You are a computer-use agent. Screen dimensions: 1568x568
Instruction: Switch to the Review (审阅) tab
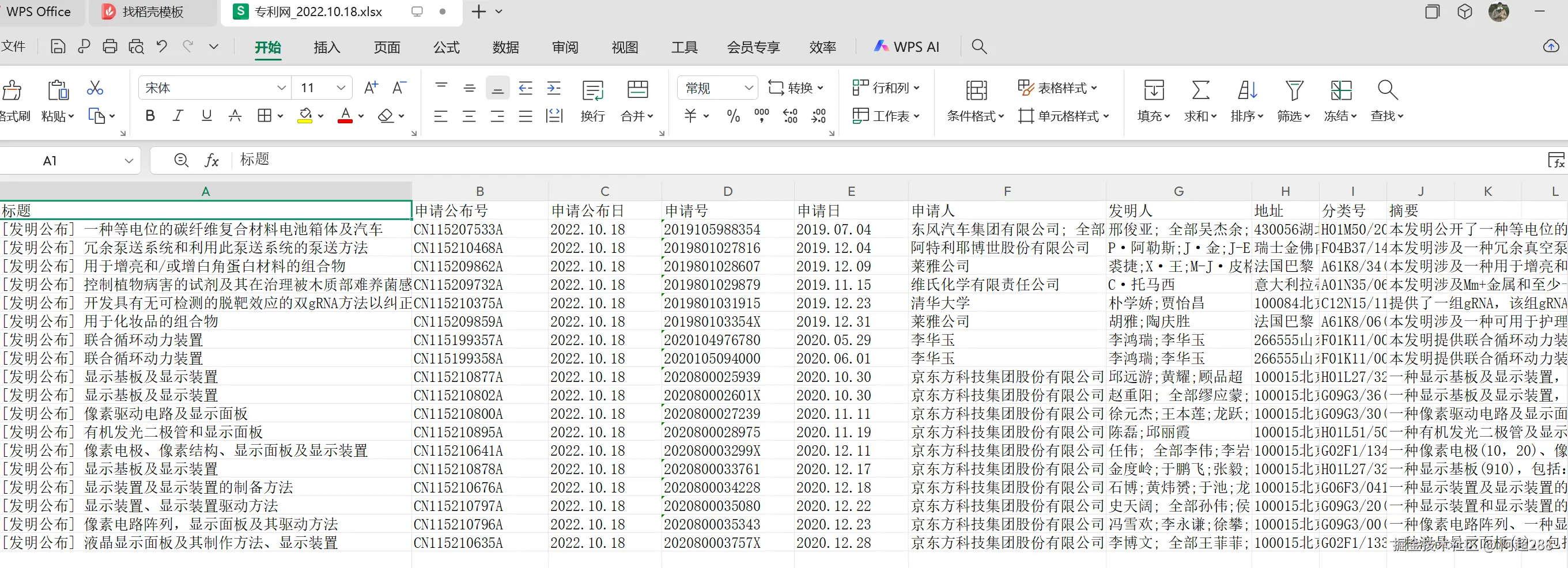565,47
